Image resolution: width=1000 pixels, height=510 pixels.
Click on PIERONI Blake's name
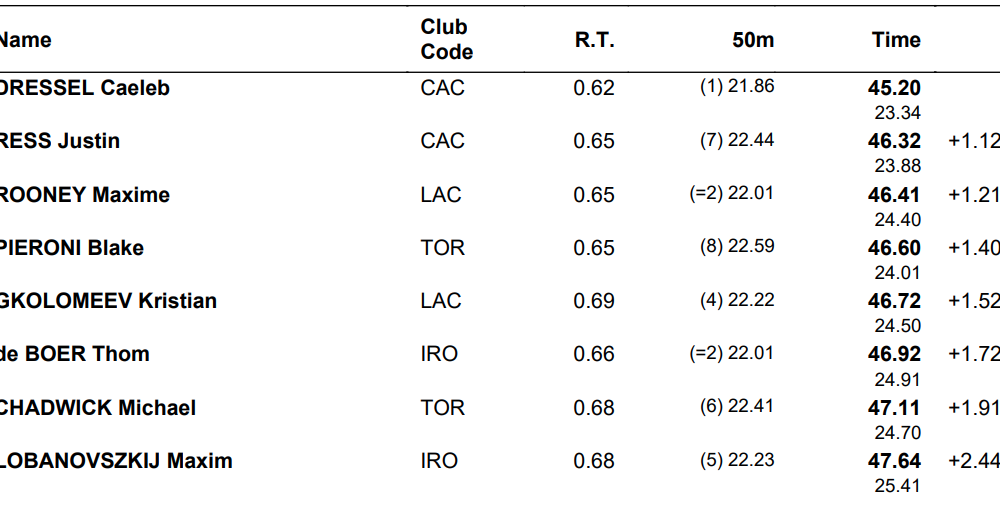(72, 248)
